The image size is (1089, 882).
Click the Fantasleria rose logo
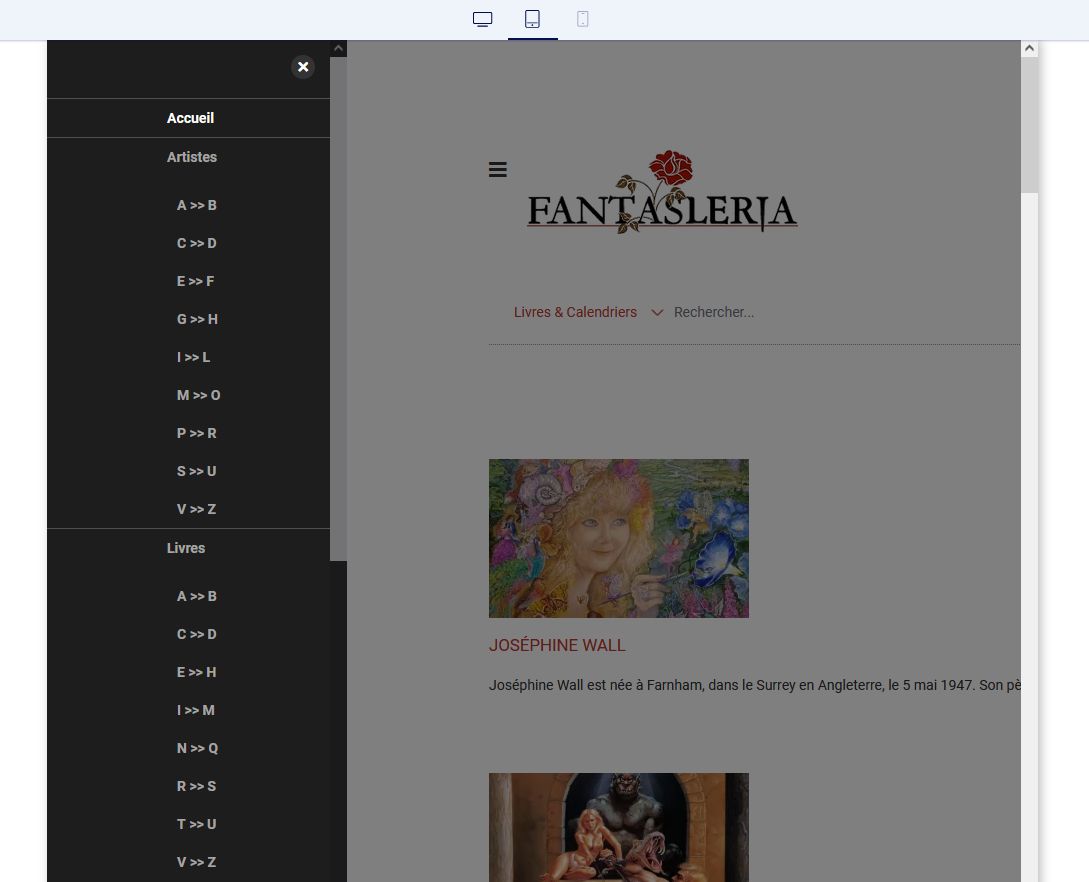tap(662, 192)
